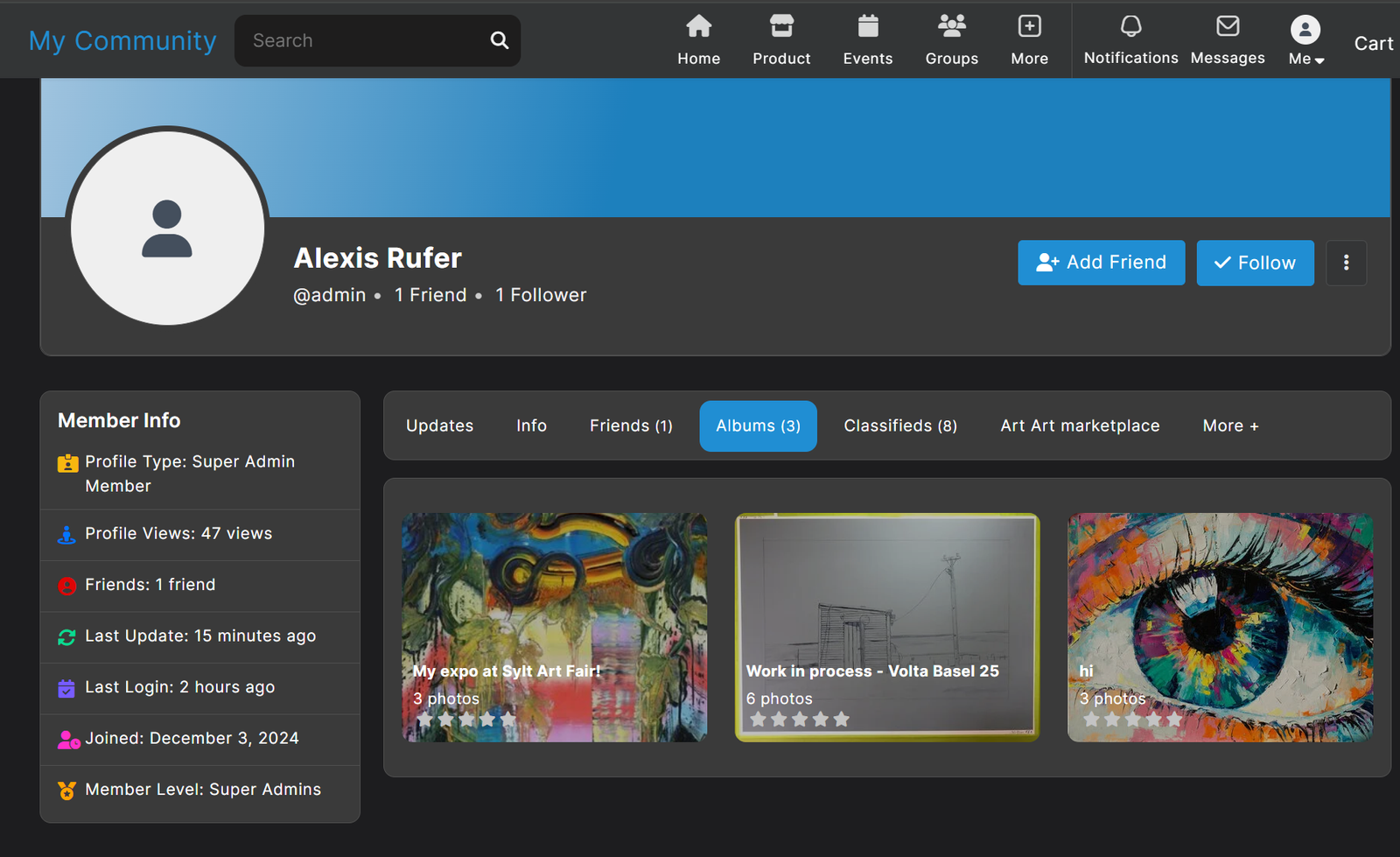Expand the More menu in top navbar
Screen dimensions: 1400x857
click(x=1029, y=40)
